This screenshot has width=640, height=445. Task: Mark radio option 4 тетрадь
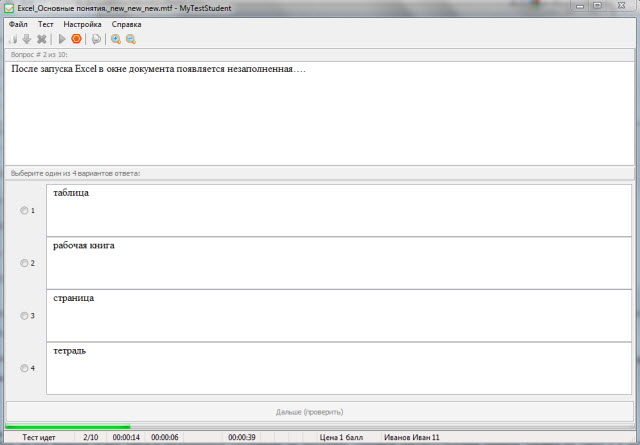[25, 368]
